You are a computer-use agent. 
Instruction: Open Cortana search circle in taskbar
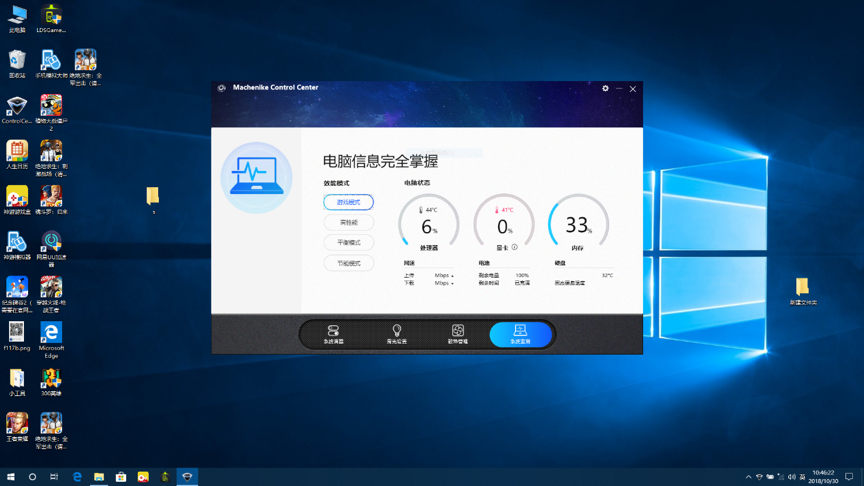(33, 477)
